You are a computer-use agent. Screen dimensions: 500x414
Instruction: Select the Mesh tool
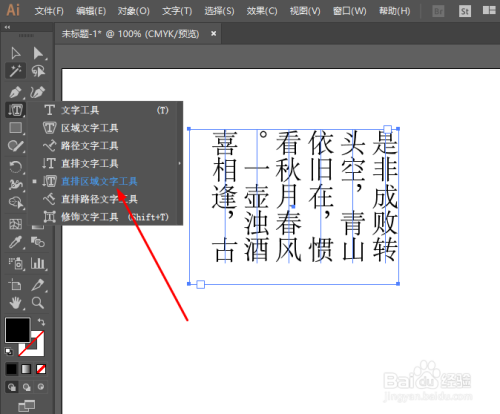coord(15,224)
